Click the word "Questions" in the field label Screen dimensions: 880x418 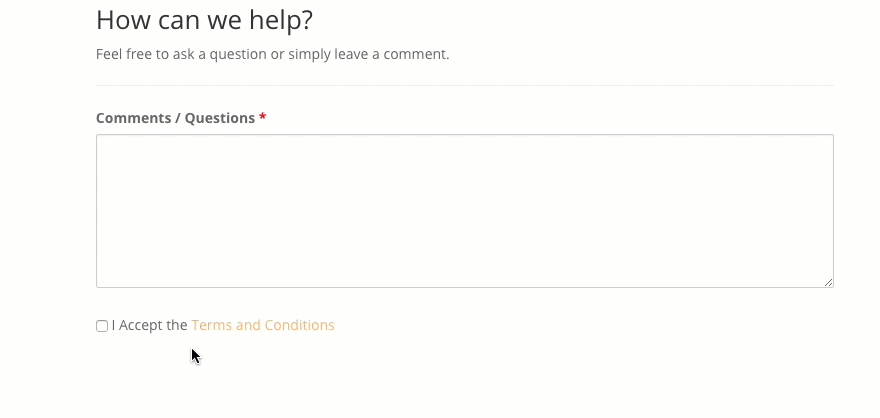click(x=220, y=118)
